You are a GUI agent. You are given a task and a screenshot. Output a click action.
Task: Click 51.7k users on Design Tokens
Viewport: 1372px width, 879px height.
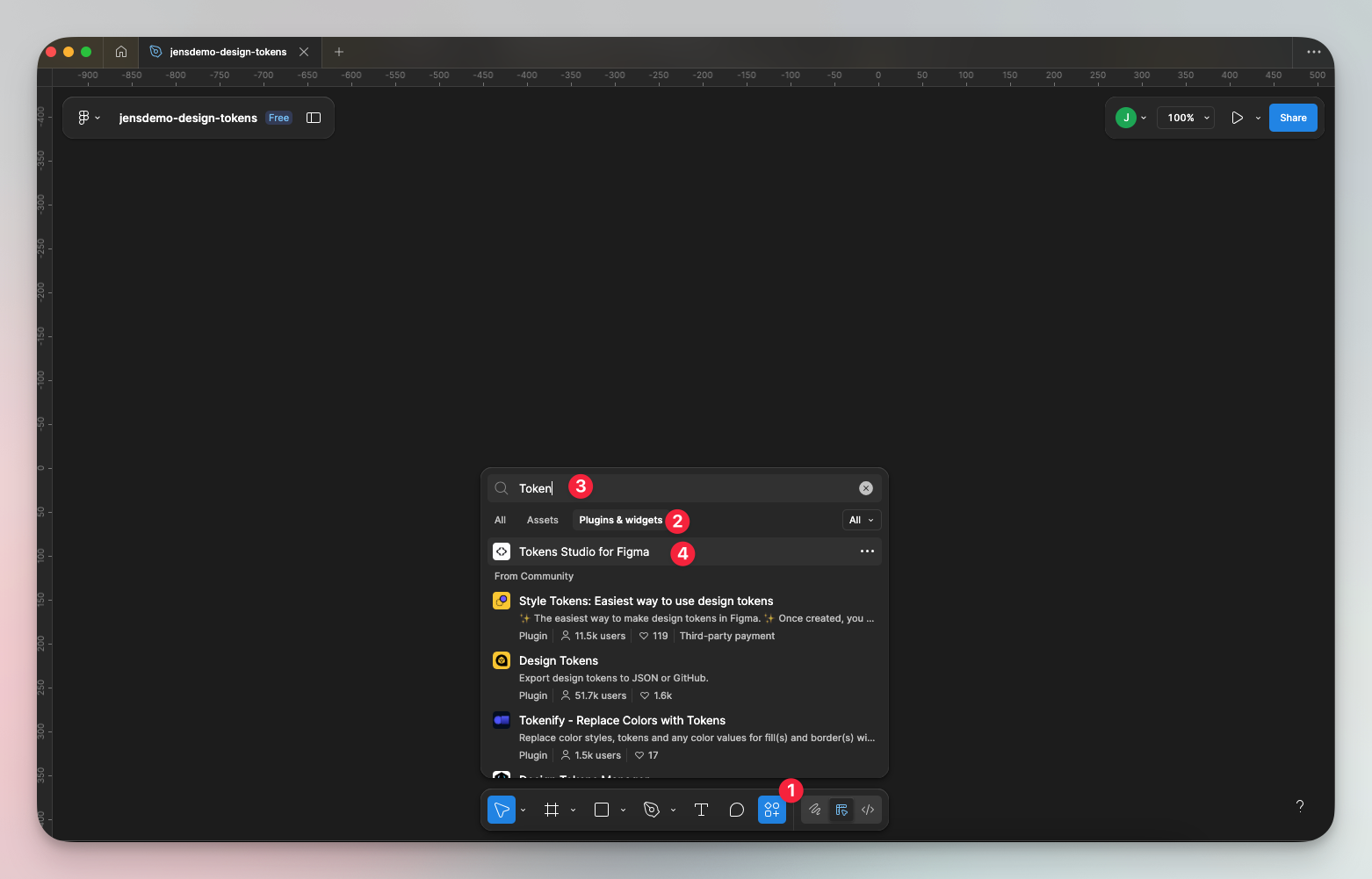(594, 695)
